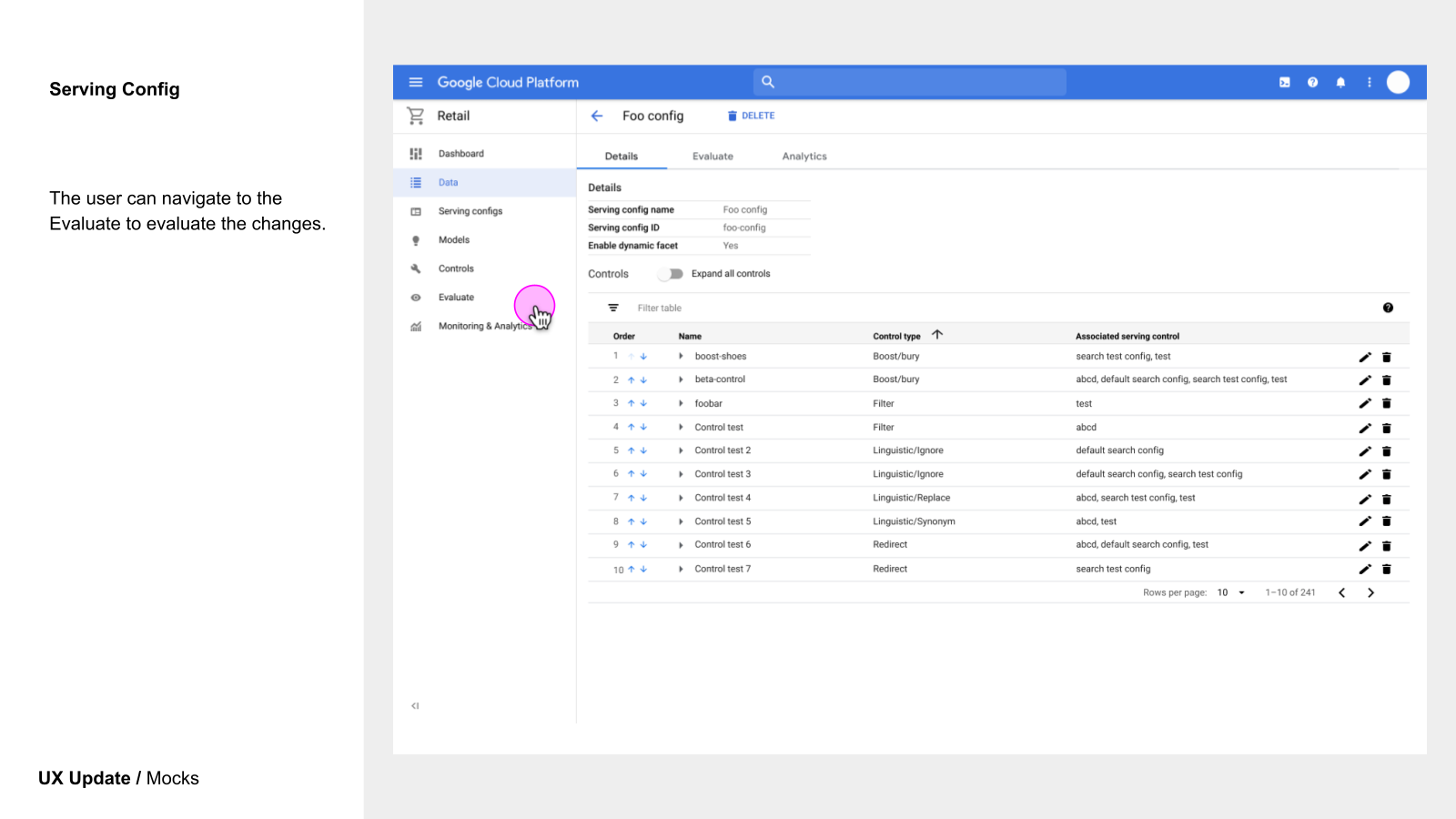The image size is (1456, 819).
Task: Open Monitoring & Analytics in sidebar
Action: (485, 326)
